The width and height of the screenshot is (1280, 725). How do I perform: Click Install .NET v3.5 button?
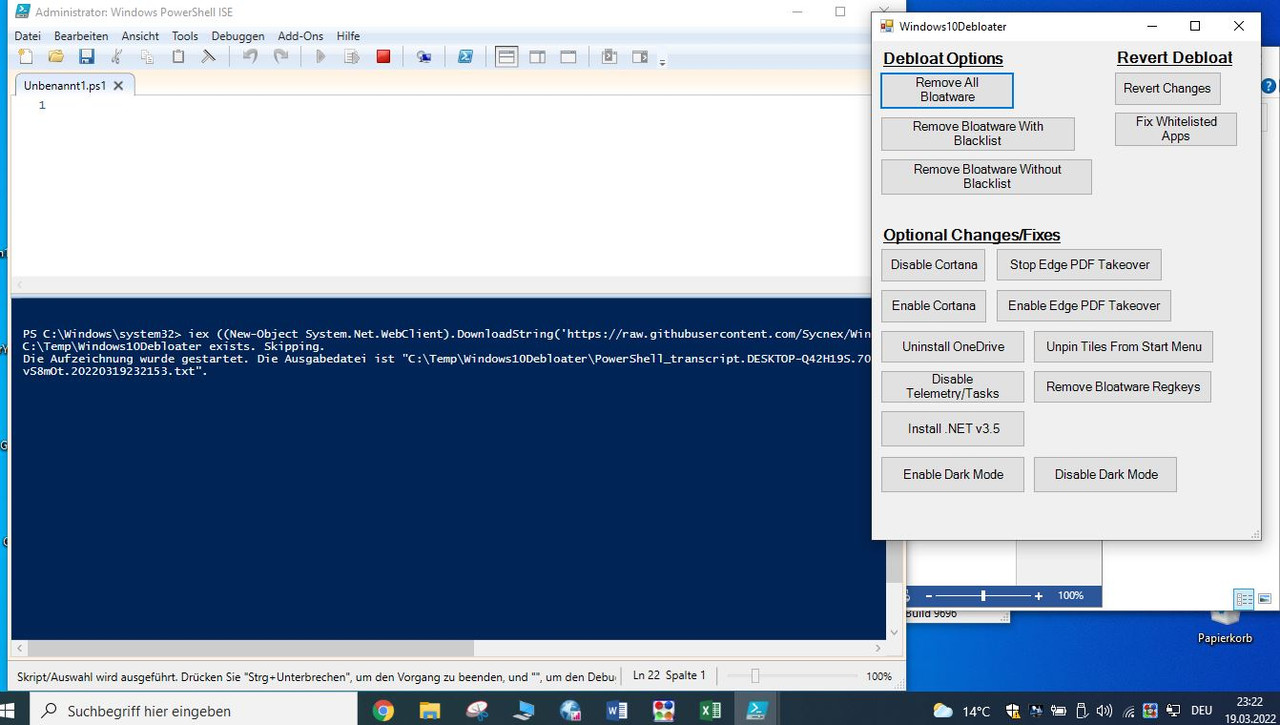tap(953, 429)
